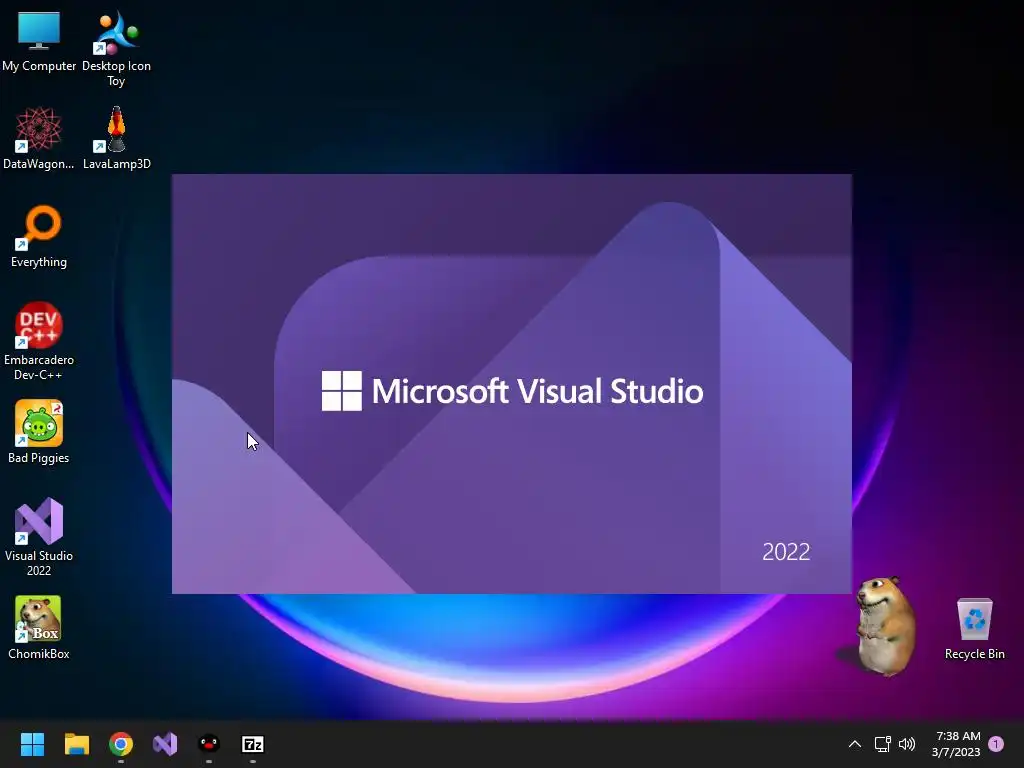Open the My Computer desktop icon
This screenshot has width=1024, height=768.
(39, 41)
